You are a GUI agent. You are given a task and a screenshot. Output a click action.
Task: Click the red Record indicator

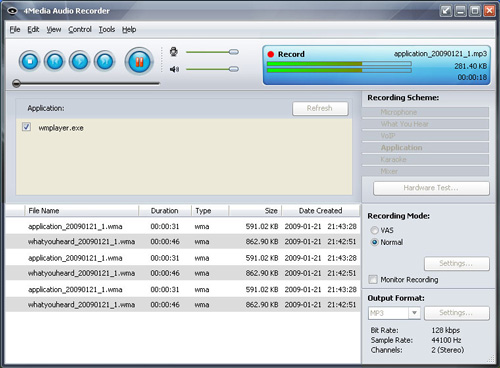[x=271, y=54]
